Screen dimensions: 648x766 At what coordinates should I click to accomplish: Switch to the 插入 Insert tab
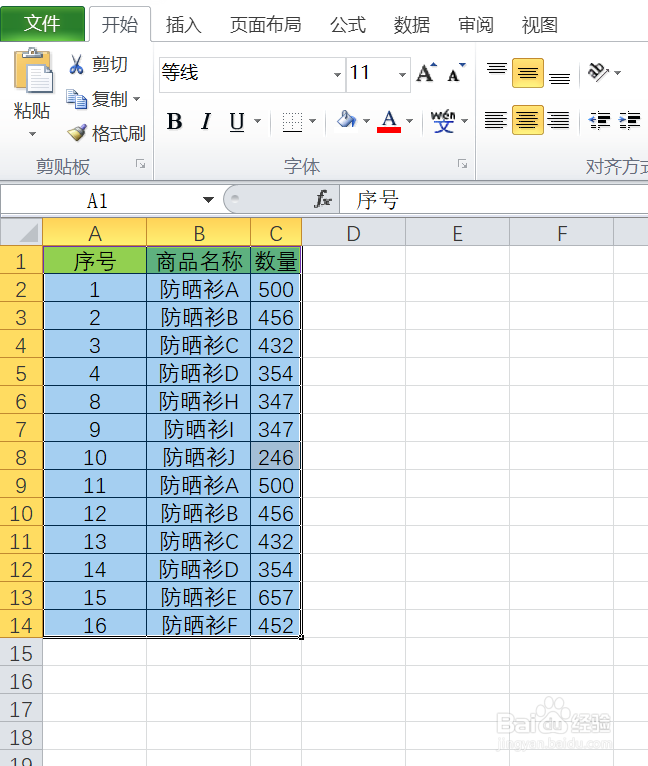(x=183, y=24)
